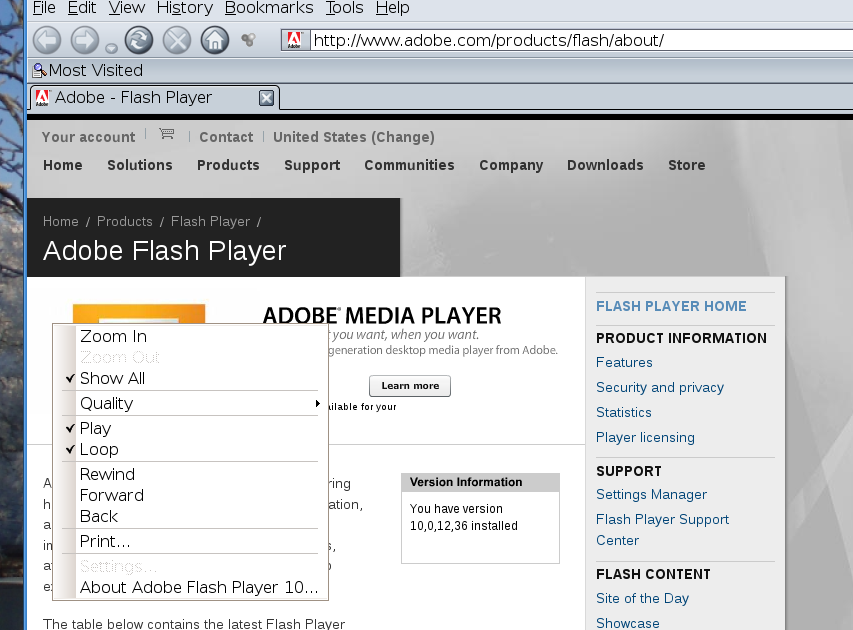Toggle the Play checked option
Screen dimensions: 853x630
190,428
